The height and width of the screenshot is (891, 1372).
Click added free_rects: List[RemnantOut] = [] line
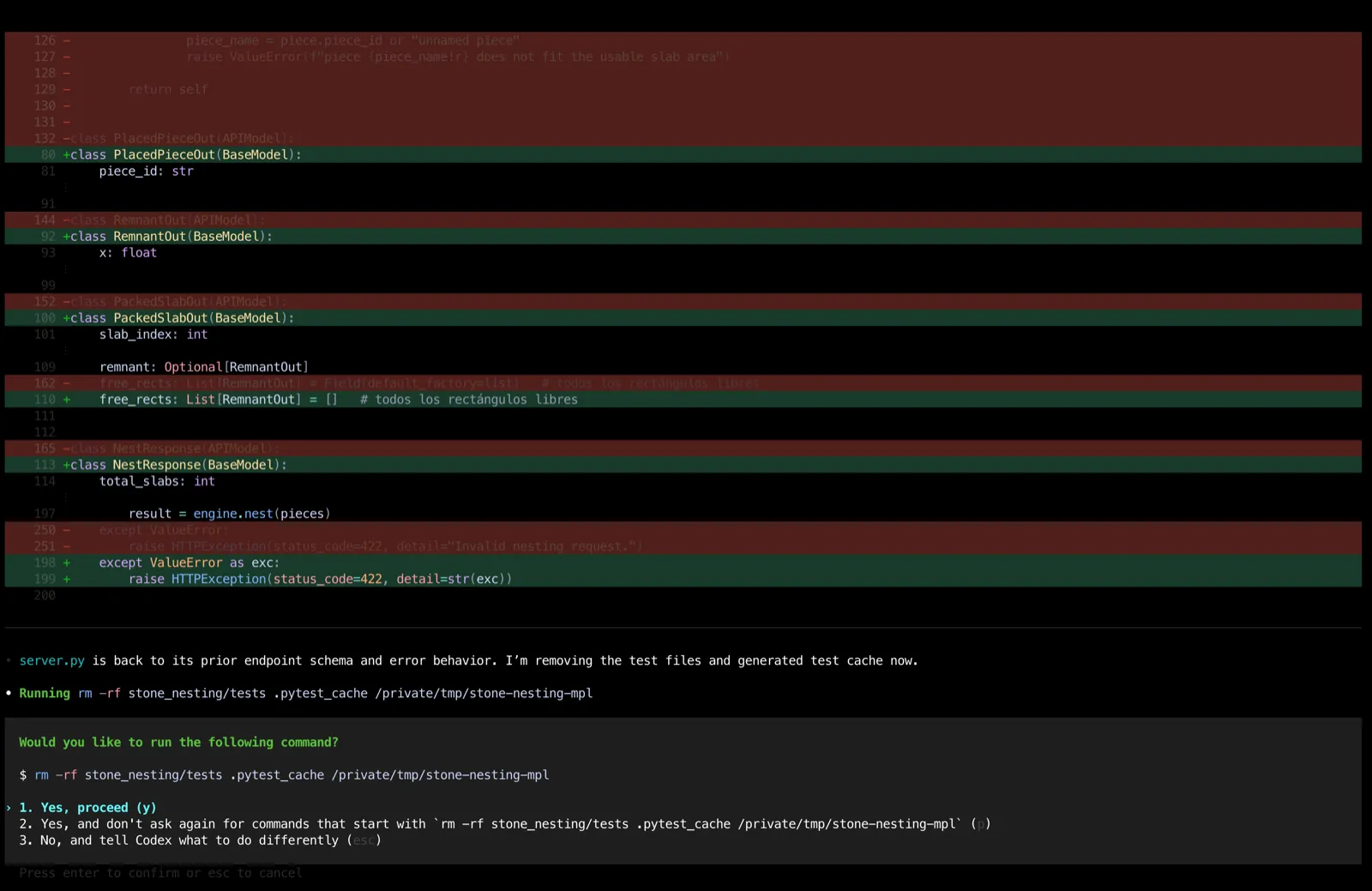[x=683, y=400]
